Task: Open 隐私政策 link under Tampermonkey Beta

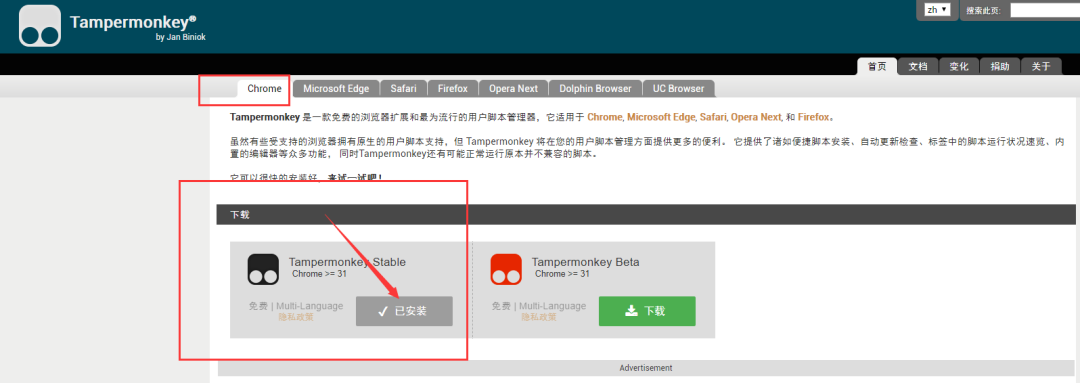Action: [539, 318]
